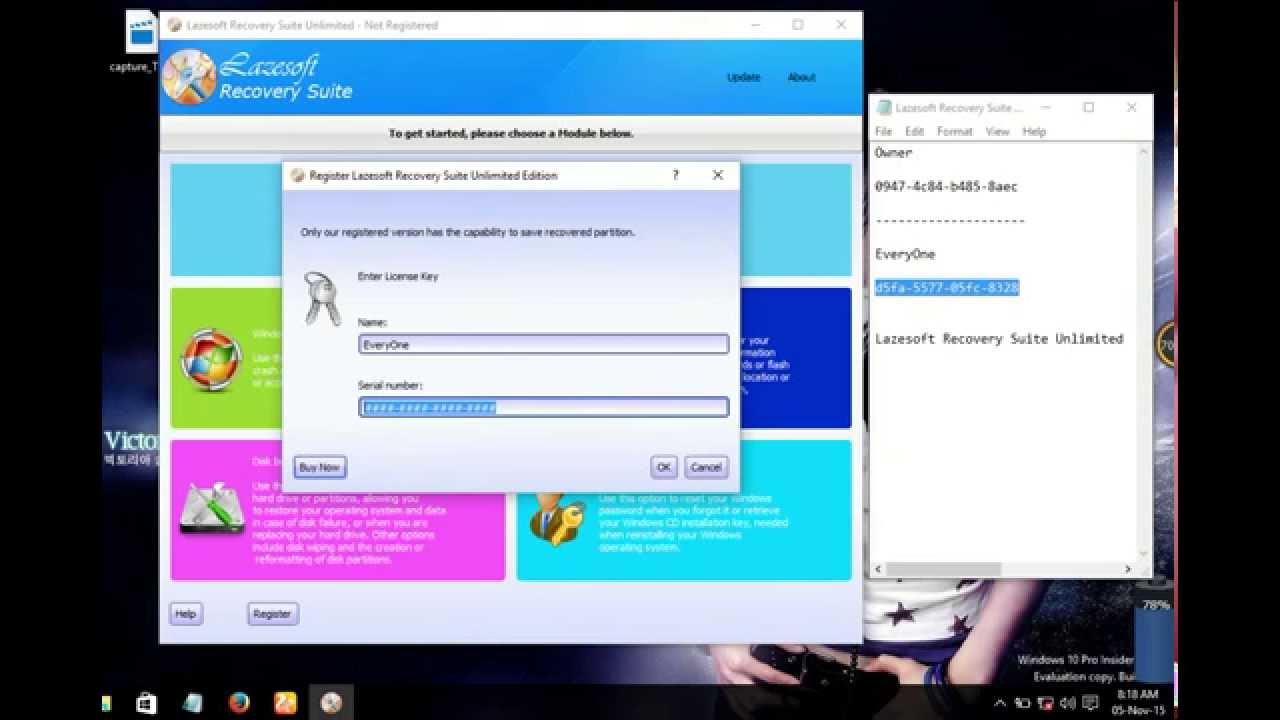Image resolution: width=1280 pixels, height=720 pixels.
Task: Show hidden system tray icons
Action: coord(999,703)
